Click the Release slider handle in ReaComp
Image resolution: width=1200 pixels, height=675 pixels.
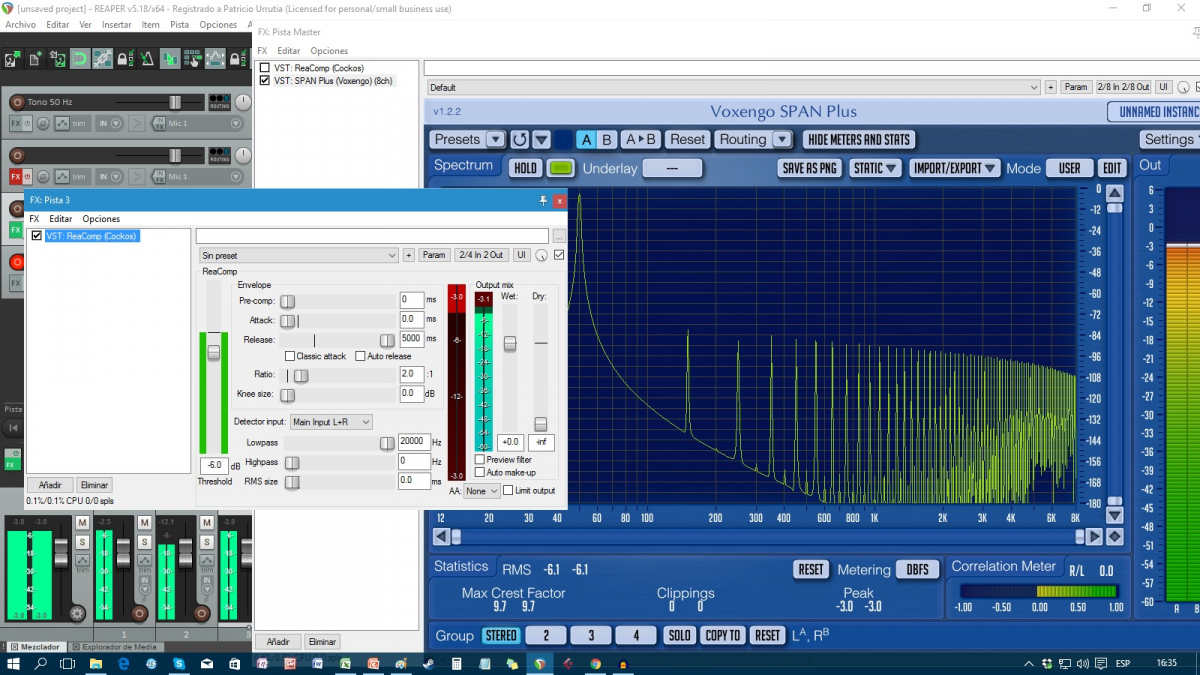point(387,340)
